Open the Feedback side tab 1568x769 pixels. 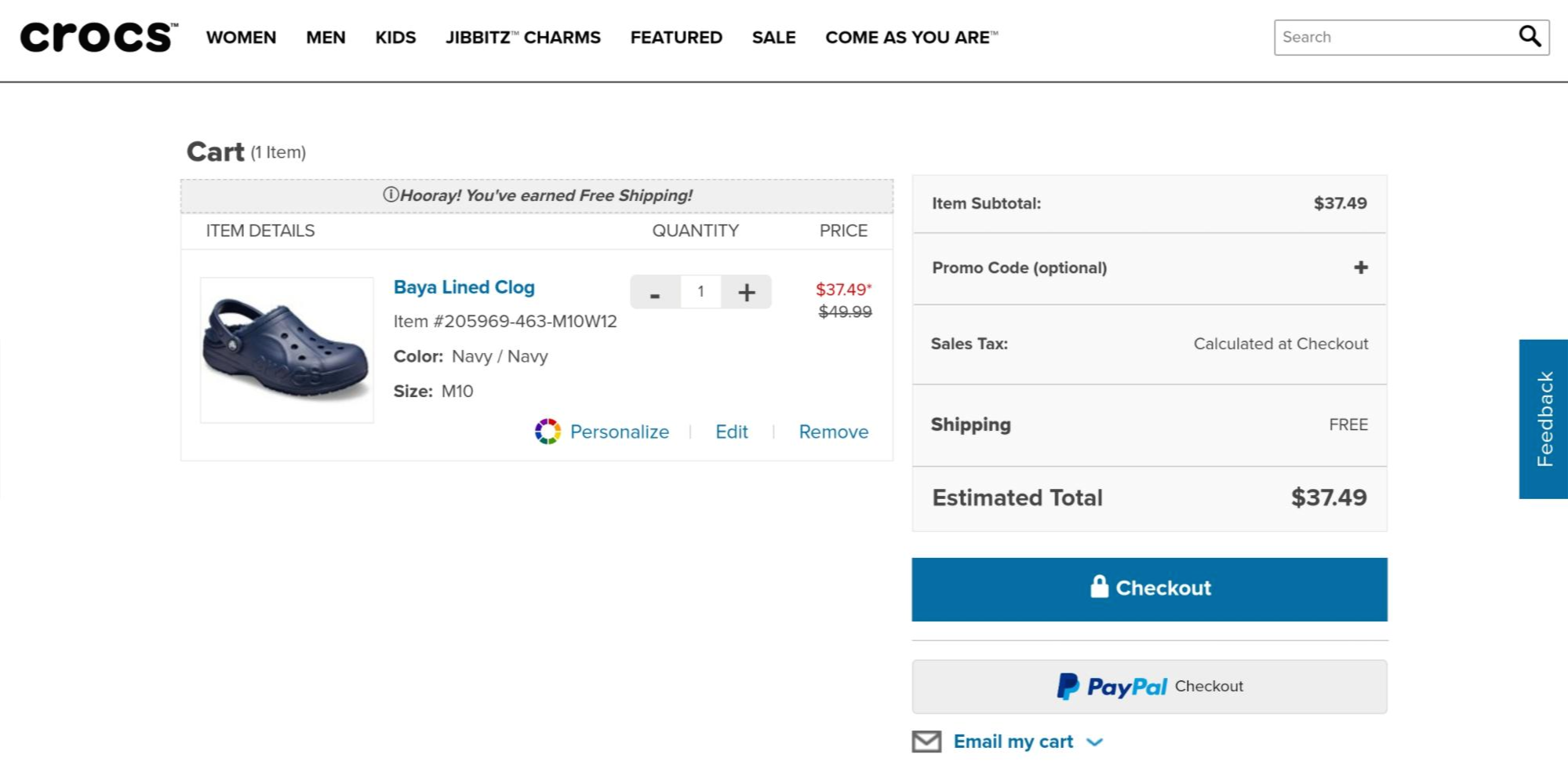click(1544, 419)
